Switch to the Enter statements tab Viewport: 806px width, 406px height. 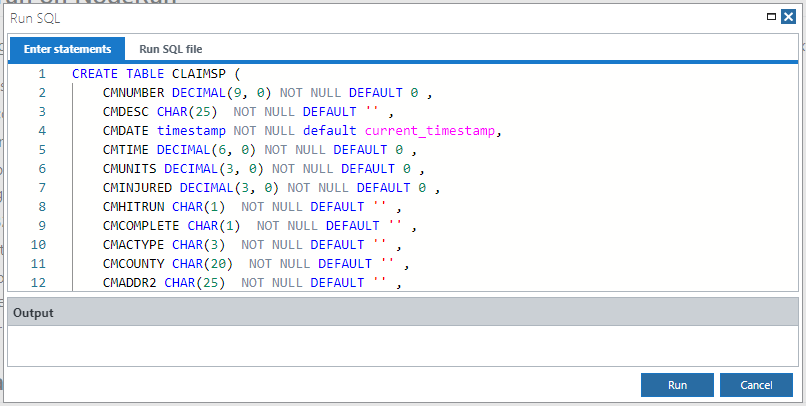click(67, 49)
